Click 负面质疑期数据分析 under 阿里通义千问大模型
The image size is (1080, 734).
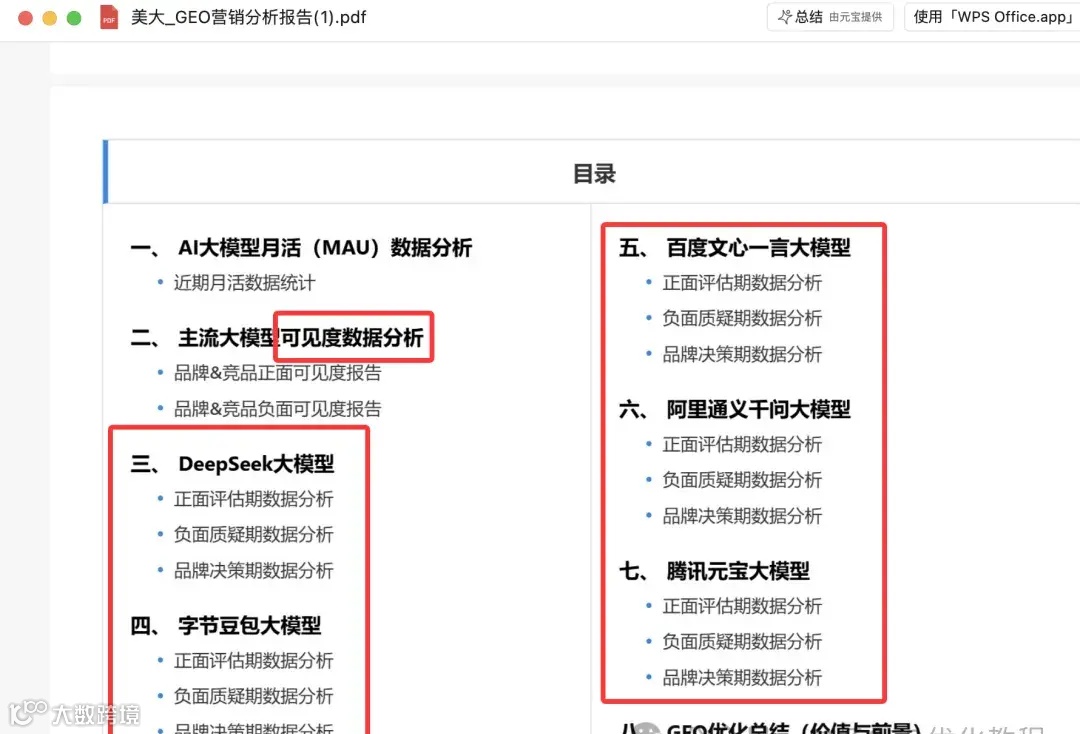742,480
